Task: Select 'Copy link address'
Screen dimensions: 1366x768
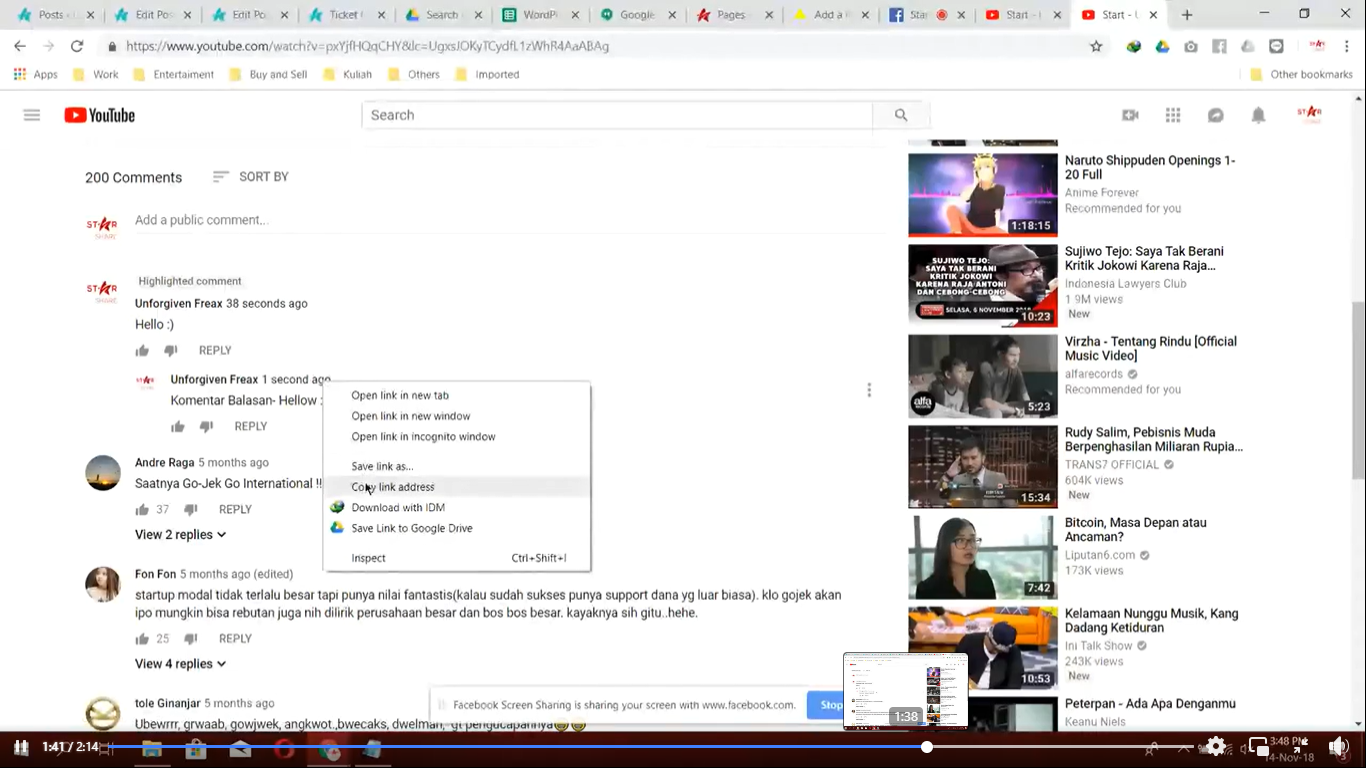Action: click(457, 487)
